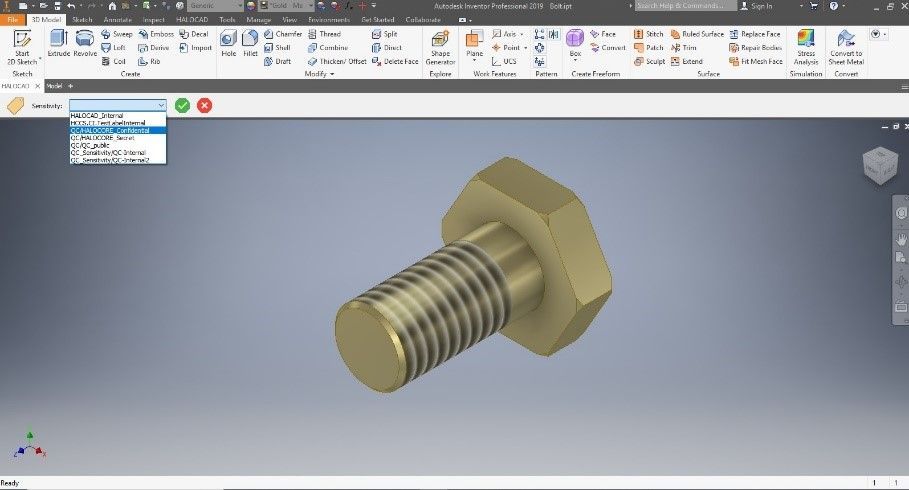Image resolution: width=909 pixels, height=490 pixels.
Task: Switch to the Inspect ribbon tab
Action: (154, 20)
